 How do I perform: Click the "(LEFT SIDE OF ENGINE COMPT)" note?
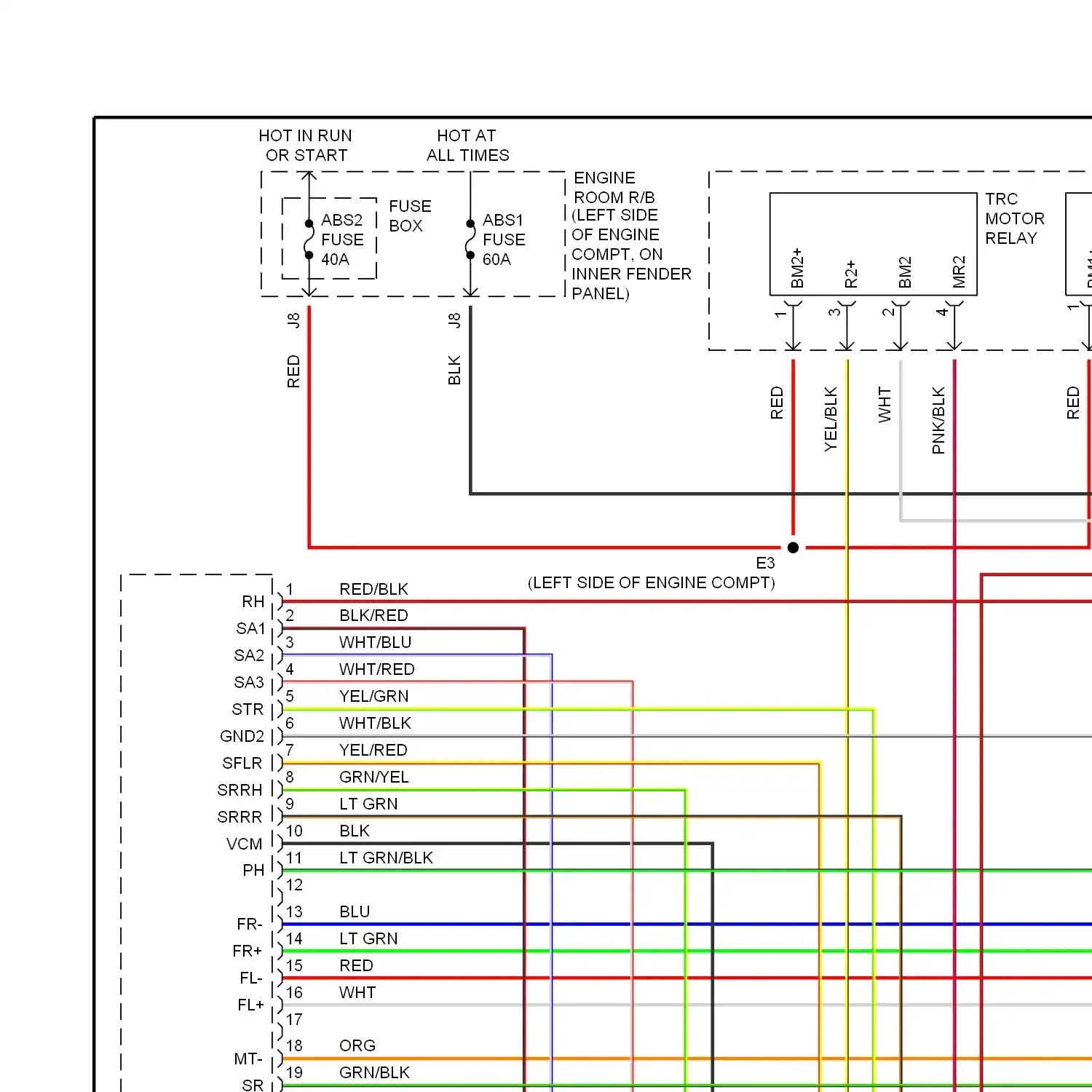click(651, 583)
